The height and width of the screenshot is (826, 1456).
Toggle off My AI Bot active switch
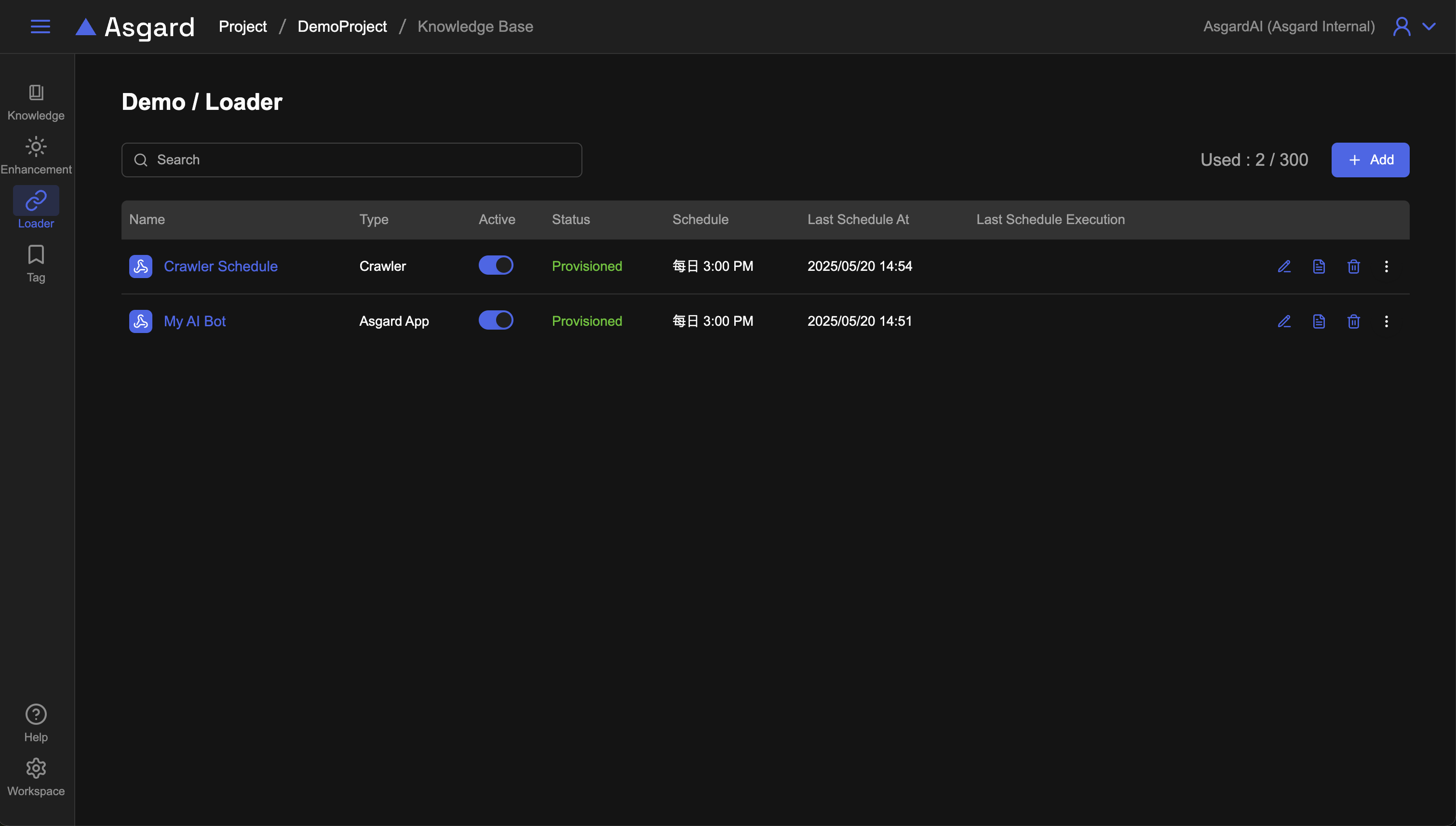[x=495, y=320]
